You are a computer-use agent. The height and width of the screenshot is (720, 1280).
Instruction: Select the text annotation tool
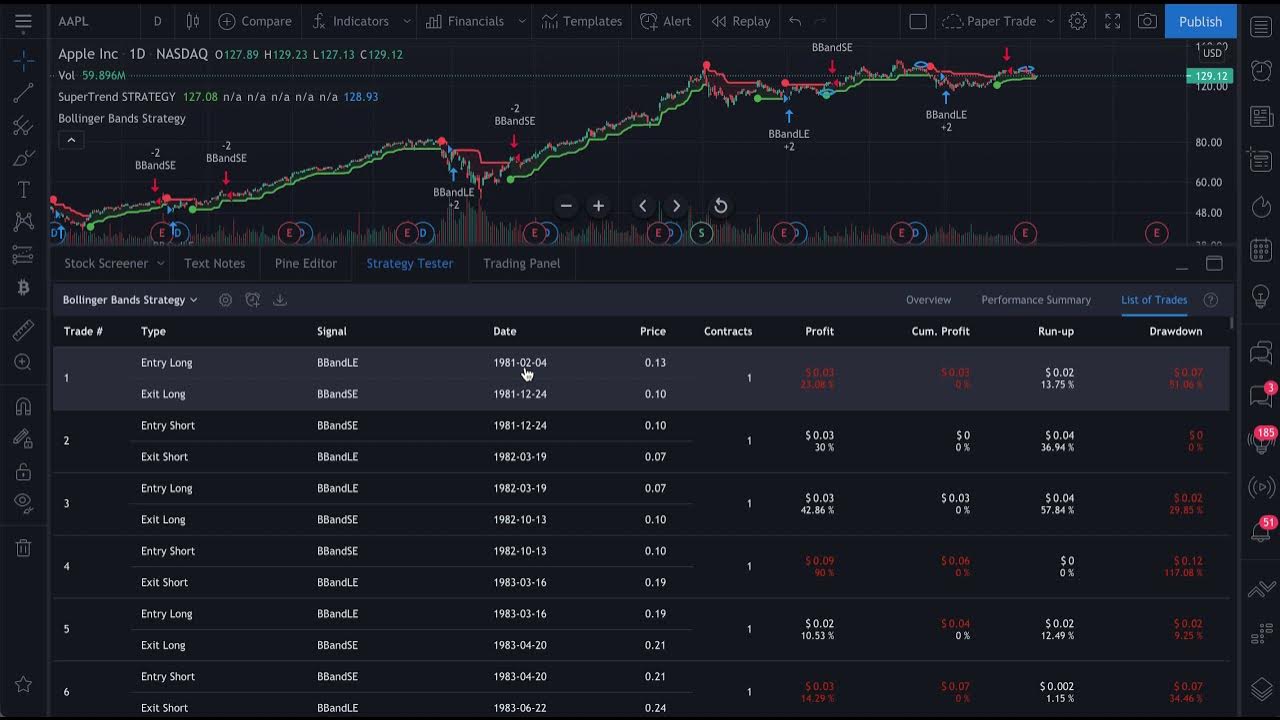tap(23, 190)
